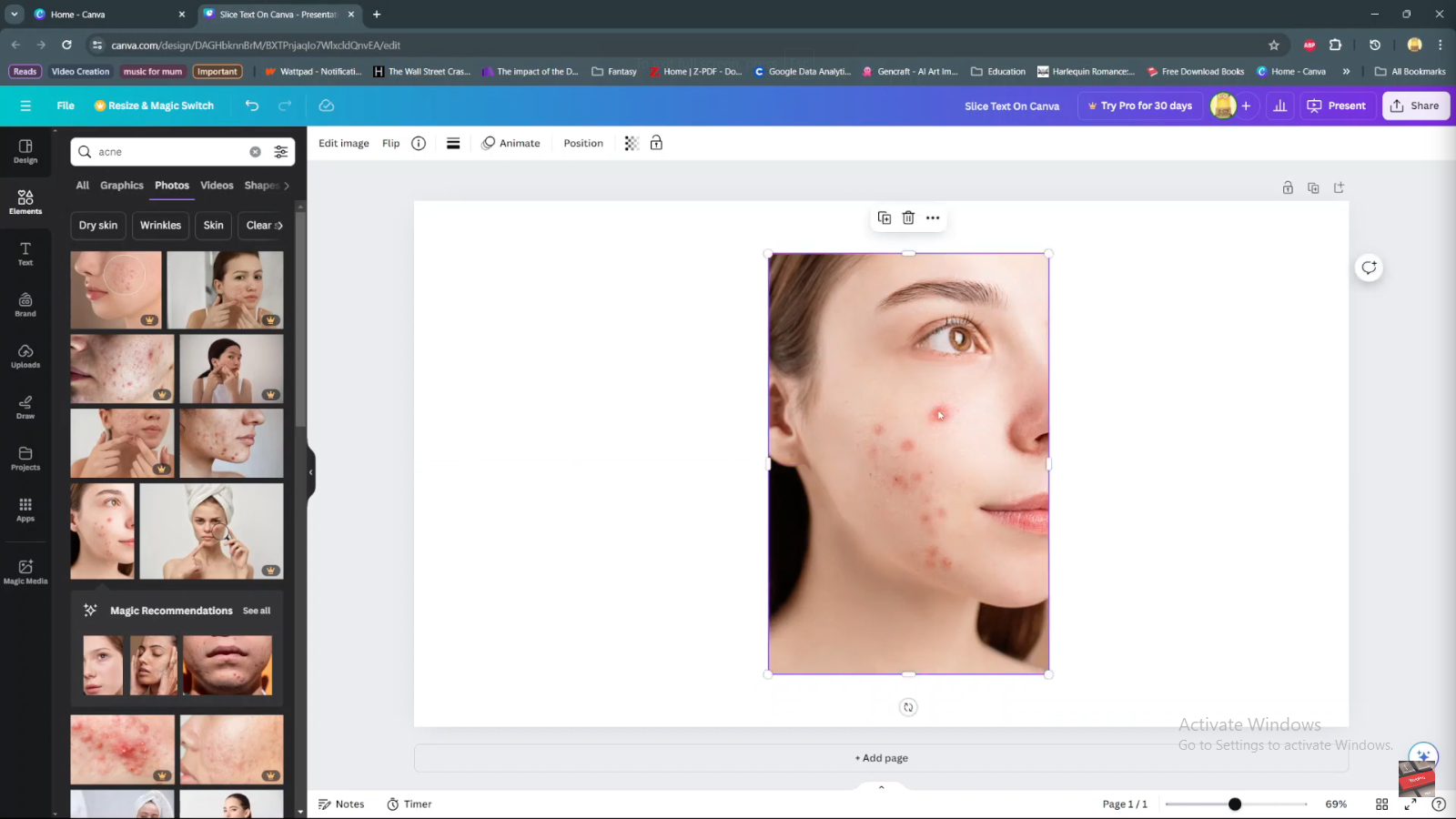The height and width of the screenshot is (819, 1456).
Task: Open the image info icon
Action: (x=419, y=143)
